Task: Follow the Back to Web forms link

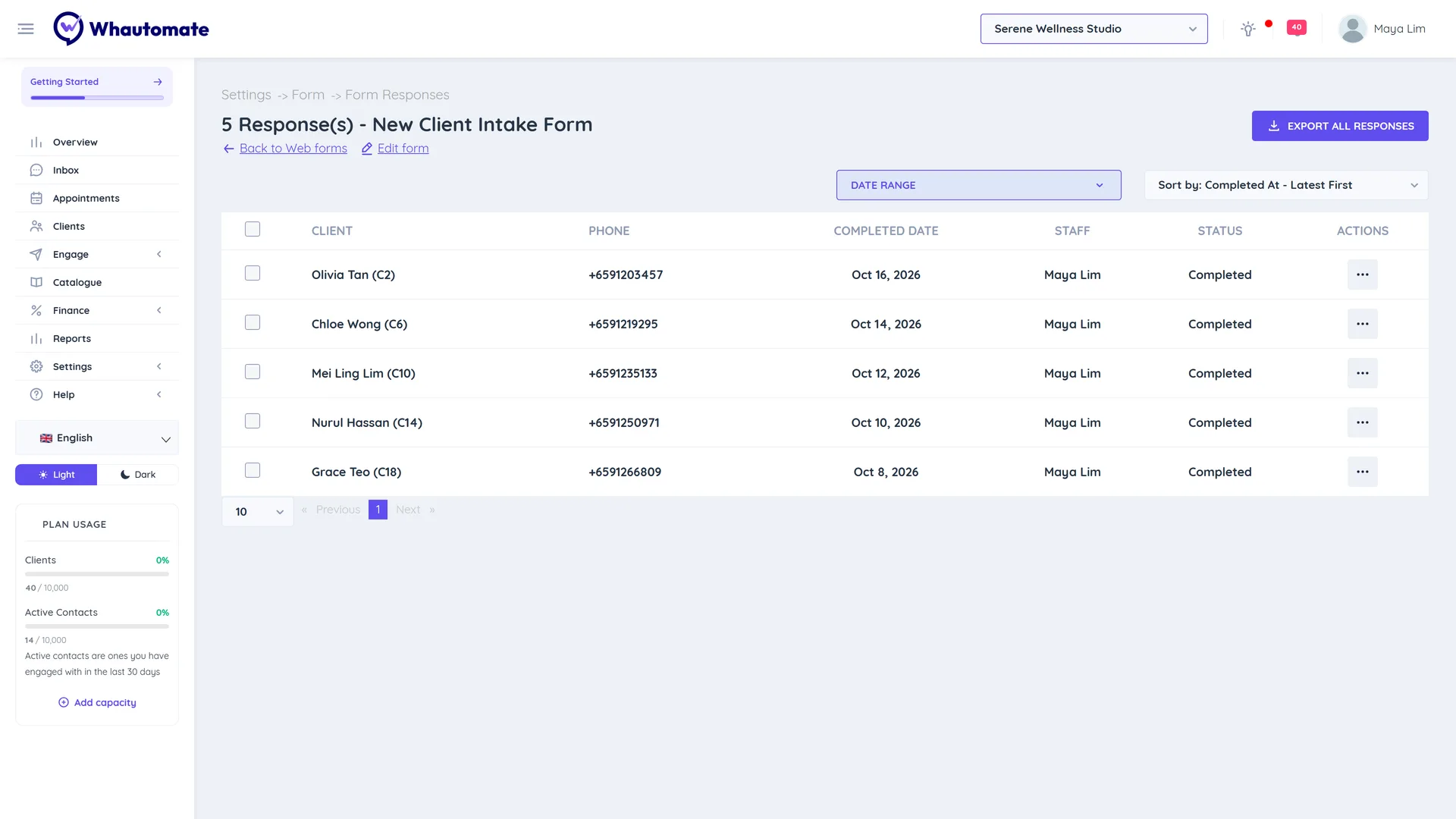Action: click(x=293, y=149)
